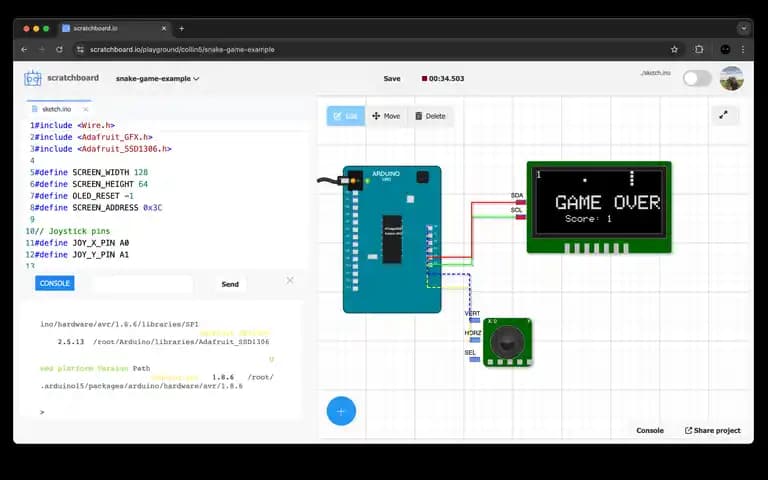Close the scratchboard.io browser tab

click(164, 28)
